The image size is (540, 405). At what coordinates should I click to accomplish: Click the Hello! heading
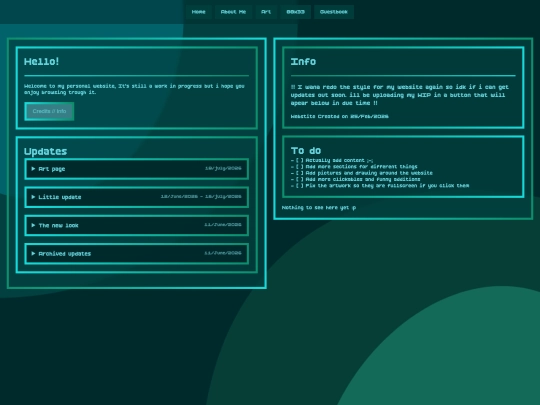click(41, 61)
